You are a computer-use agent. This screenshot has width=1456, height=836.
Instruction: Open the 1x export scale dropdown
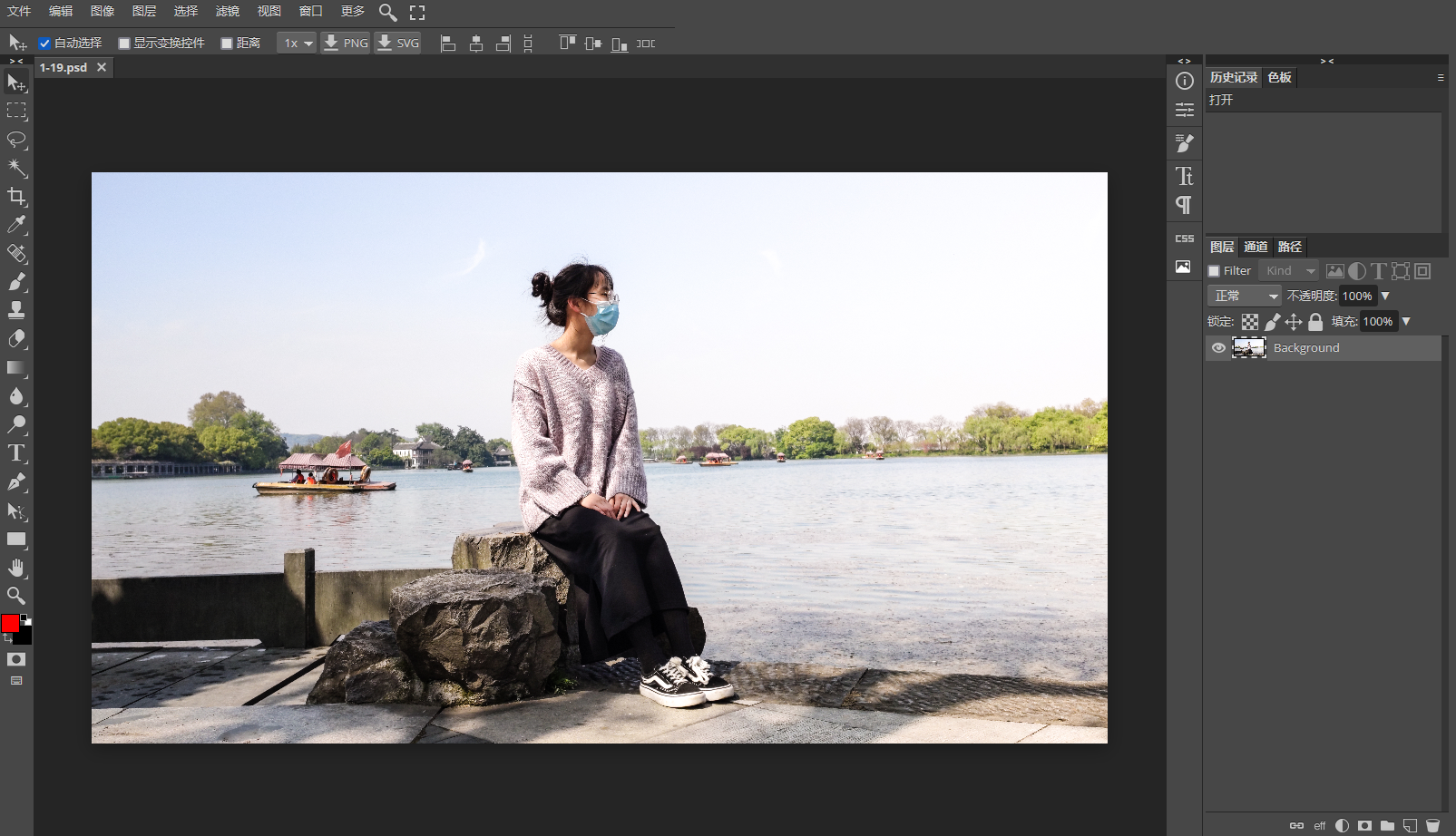[x=297, y=44]
